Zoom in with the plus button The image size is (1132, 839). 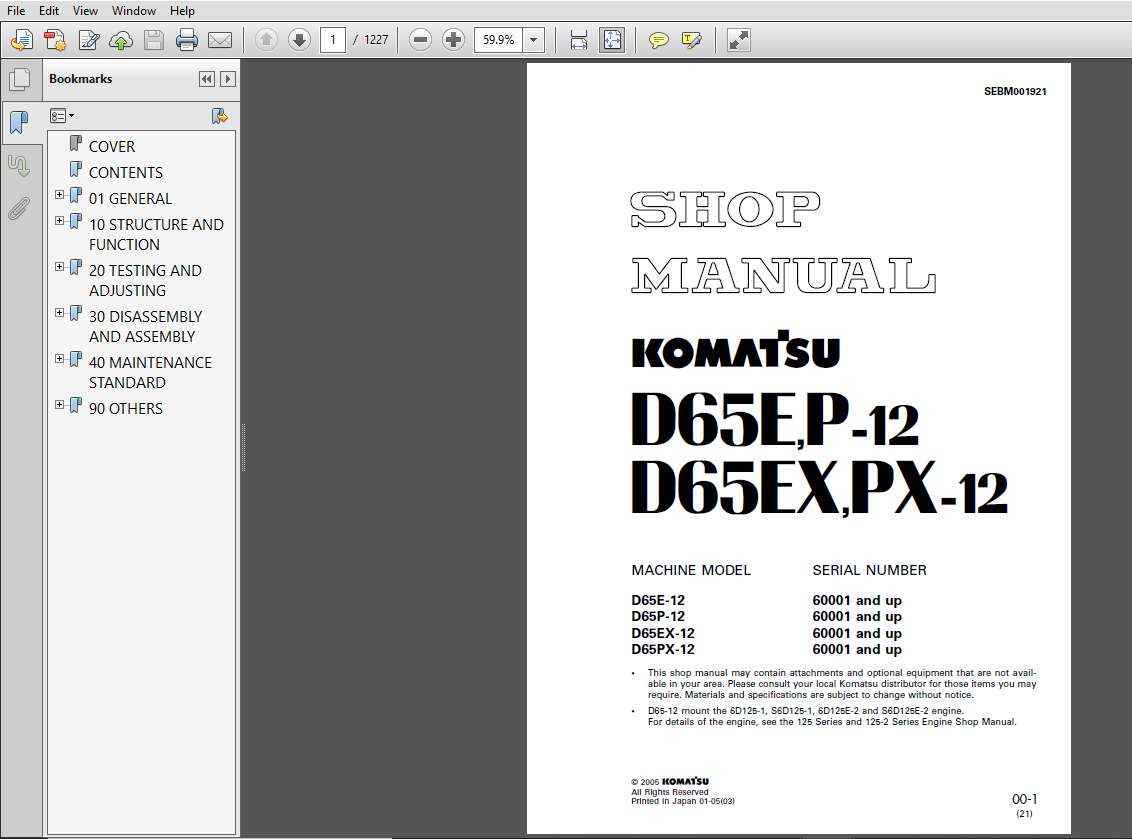pyautogui.click(x=453, y=40)
